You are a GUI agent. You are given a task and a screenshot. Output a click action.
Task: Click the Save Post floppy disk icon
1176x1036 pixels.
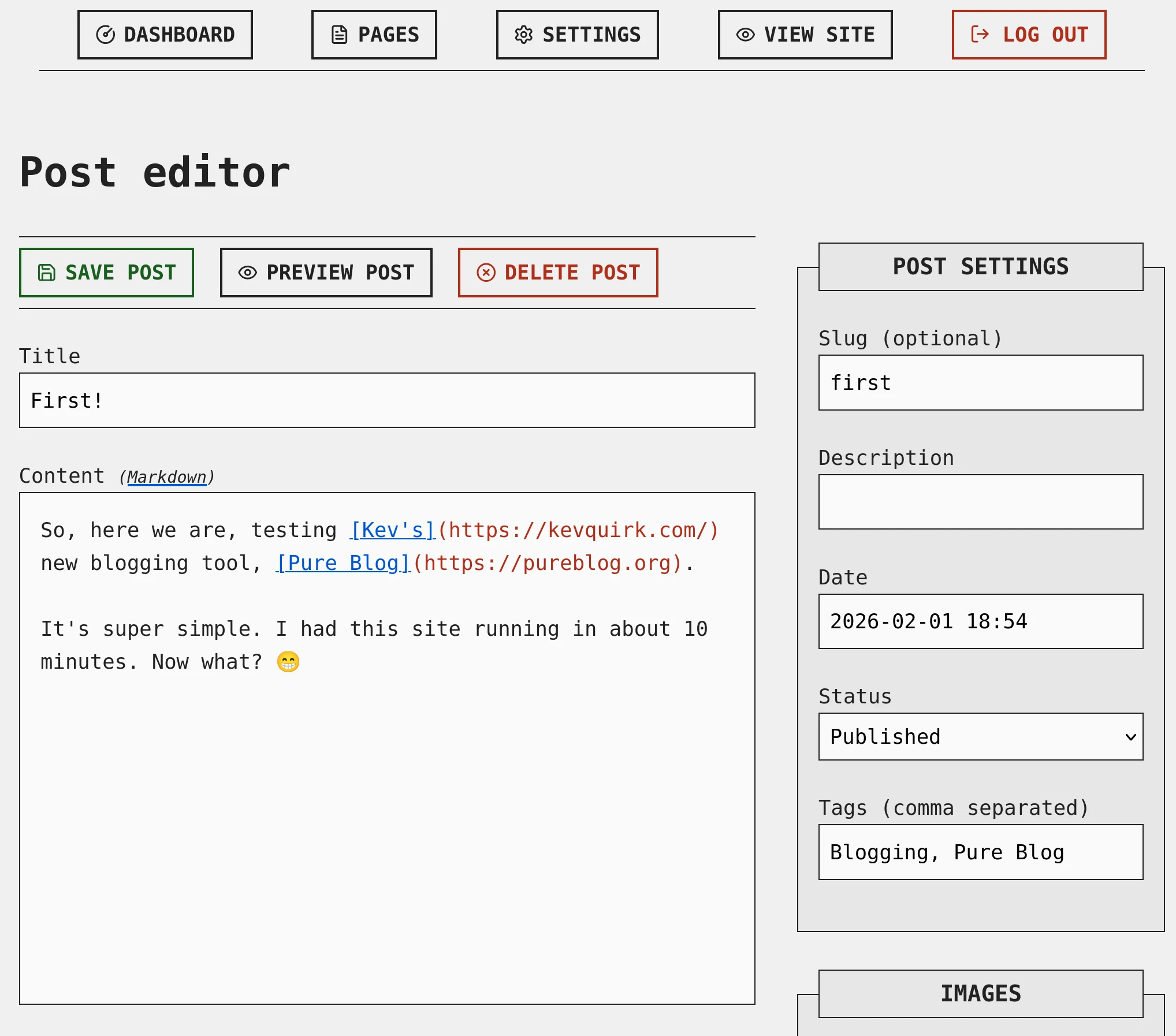[x=47, y=273]
